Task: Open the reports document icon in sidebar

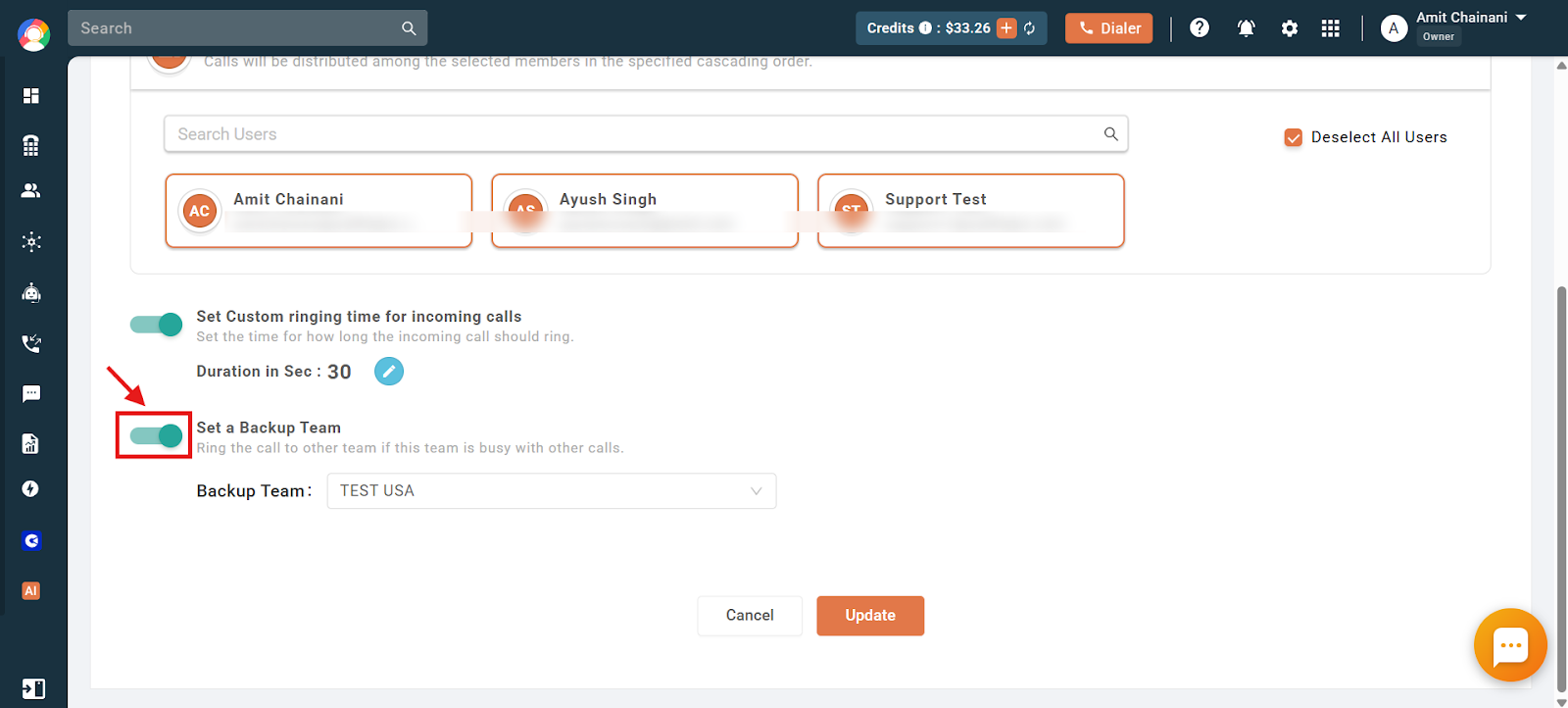Action: [x=31, y=444]
